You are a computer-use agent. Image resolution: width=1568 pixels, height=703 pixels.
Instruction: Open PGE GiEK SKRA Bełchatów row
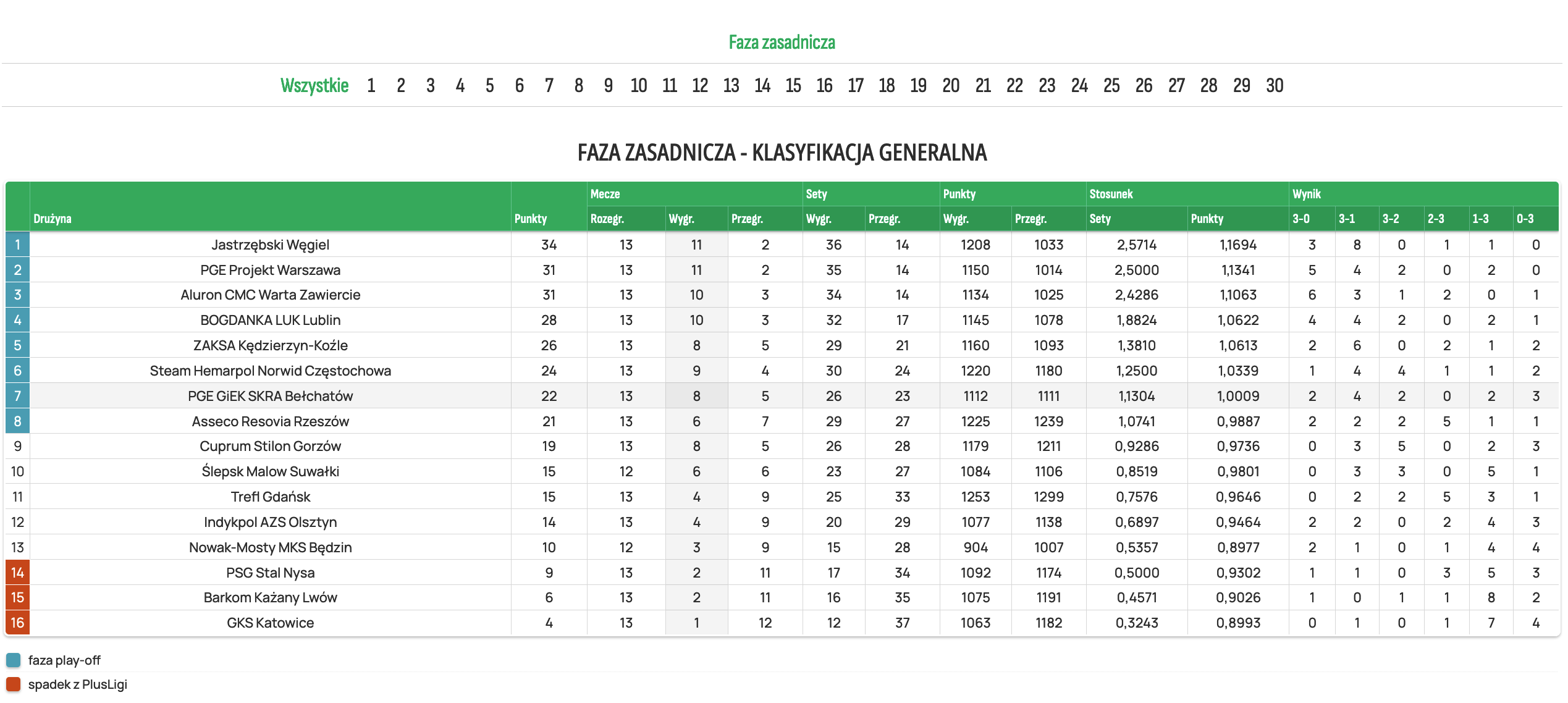click(x=270, y=396)
